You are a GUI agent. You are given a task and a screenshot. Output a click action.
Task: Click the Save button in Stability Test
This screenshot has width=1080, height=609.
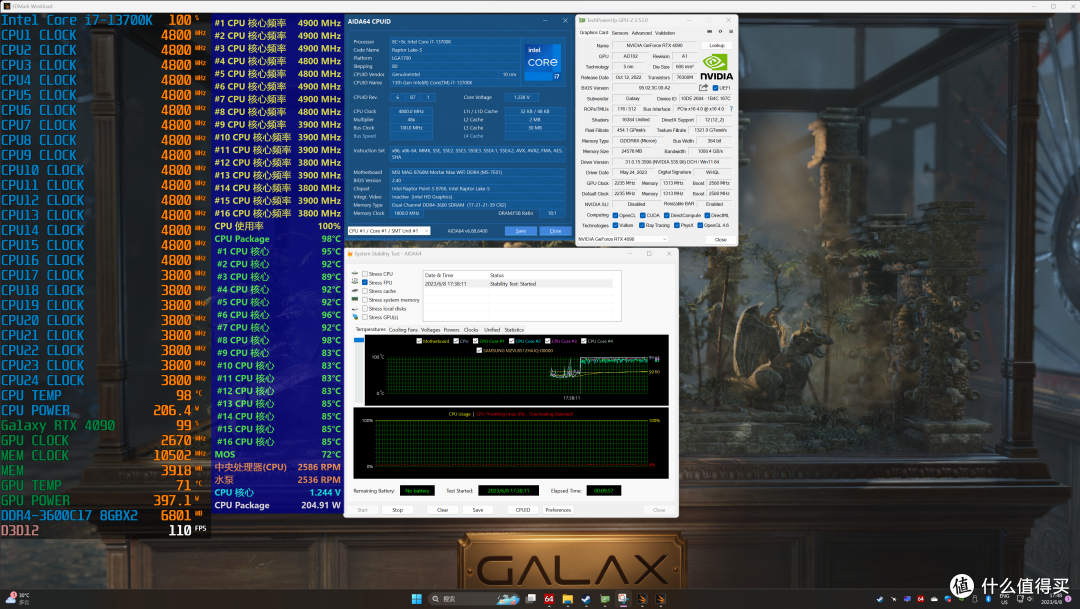click(x=477, y=510)
